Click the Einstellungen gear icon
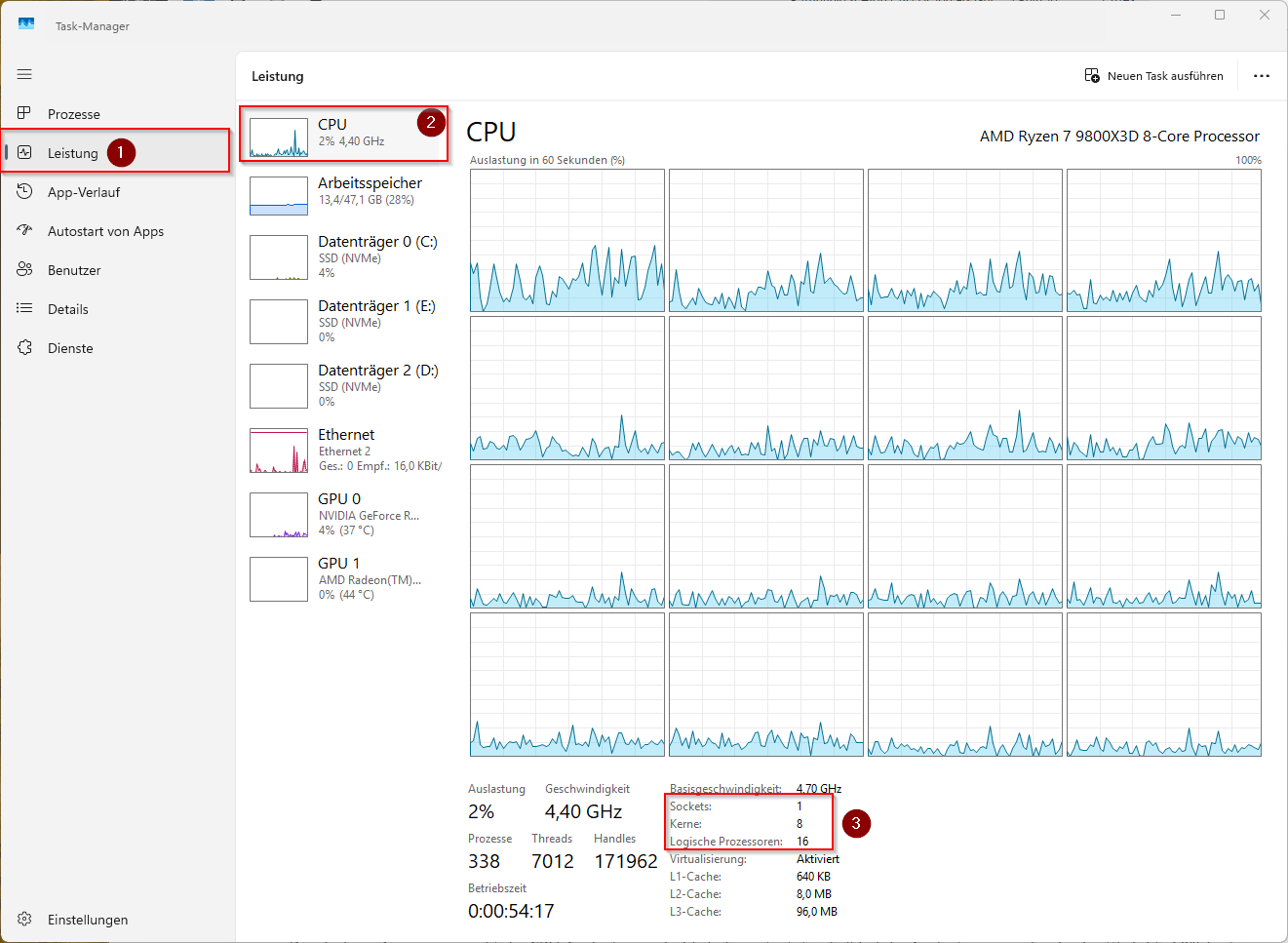 24,919
